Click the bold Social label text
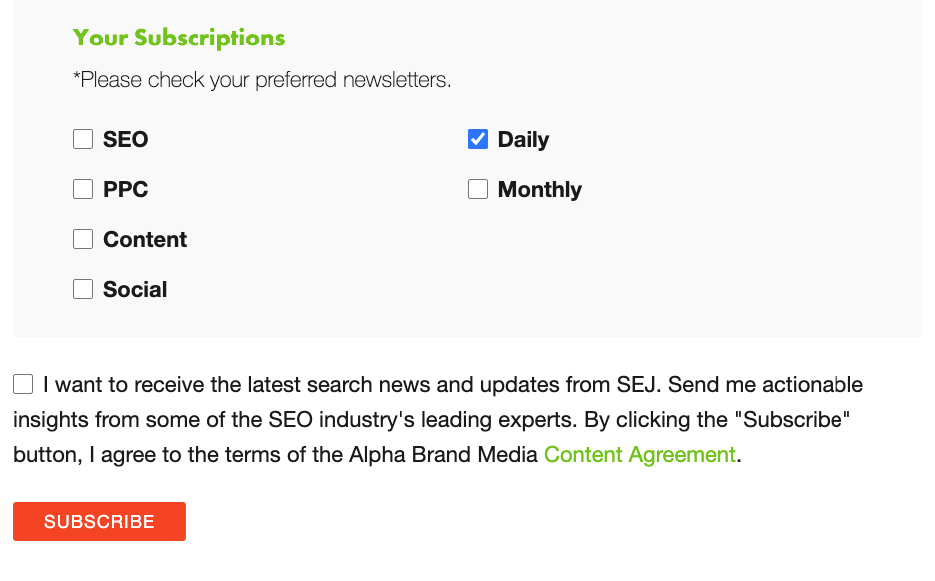 tap(135, 290)
